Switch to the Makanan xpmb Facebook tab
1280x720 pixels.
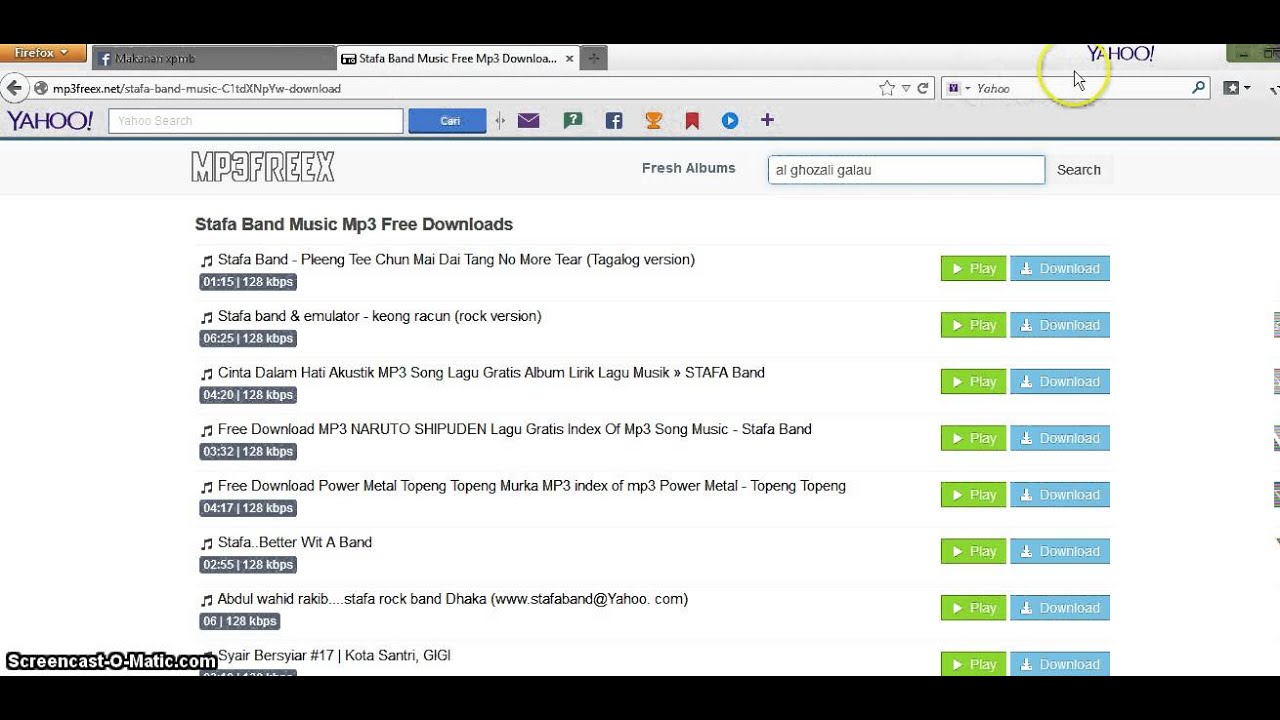coord(214,59)
